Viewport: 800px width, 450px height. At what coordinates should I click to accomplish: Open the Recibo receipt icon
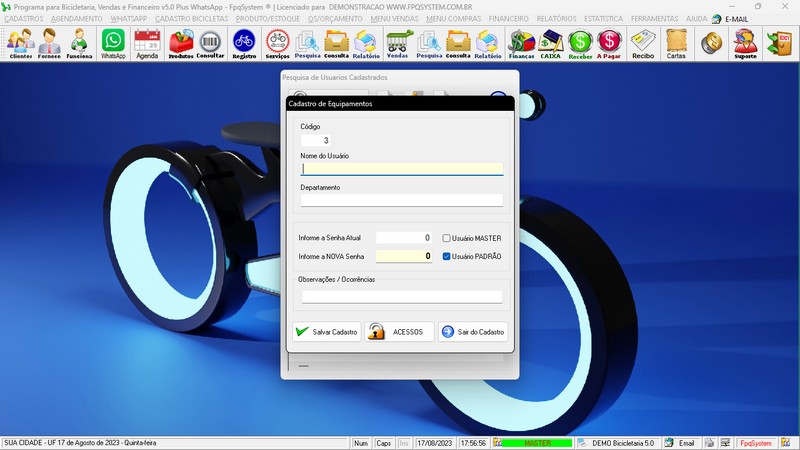(643, 43)
